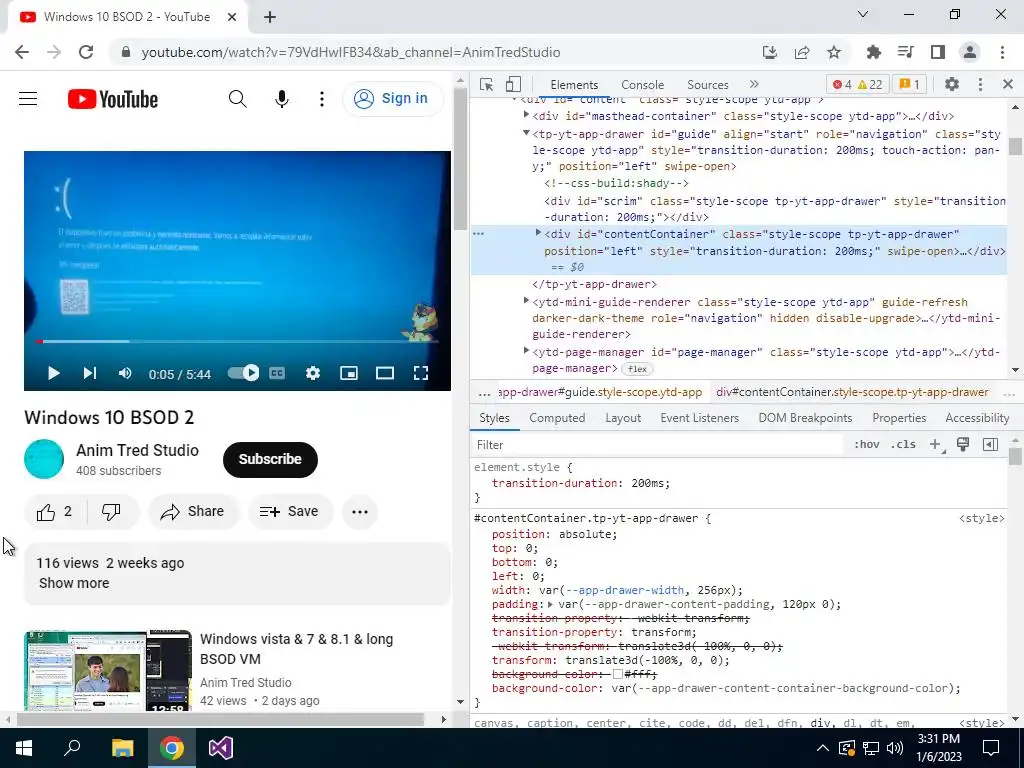Screen dimensions: 1024x768
Task: Select div#contentContainer in the breadcrumb
Action: pos(852,392)
